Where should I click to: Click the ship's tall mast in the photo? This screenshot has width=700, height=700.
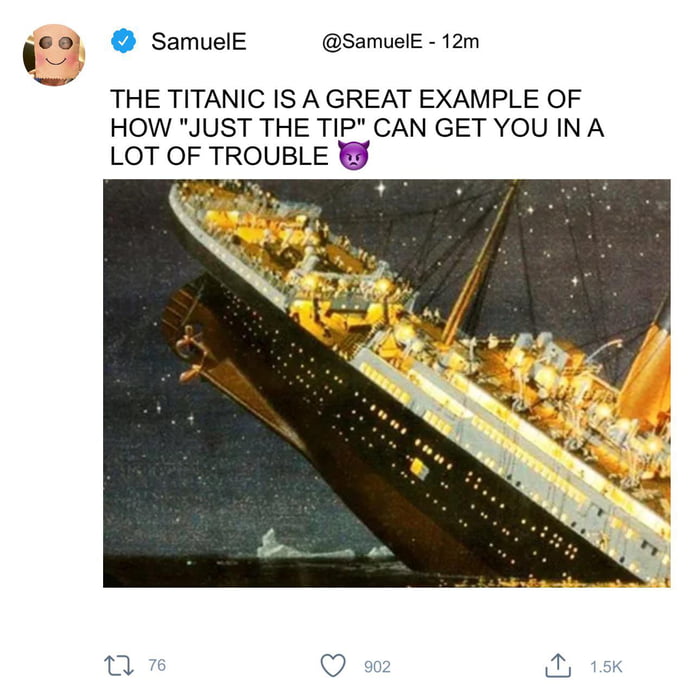point(478,268)
